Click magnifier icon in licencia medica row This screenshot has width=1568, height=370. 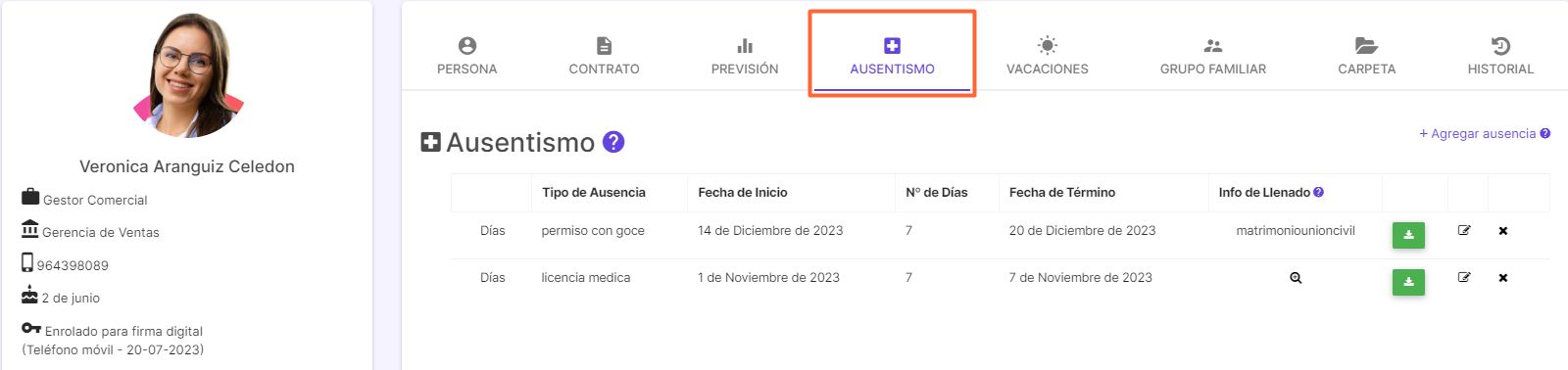pyautogui.click(x=1296, y=278)
